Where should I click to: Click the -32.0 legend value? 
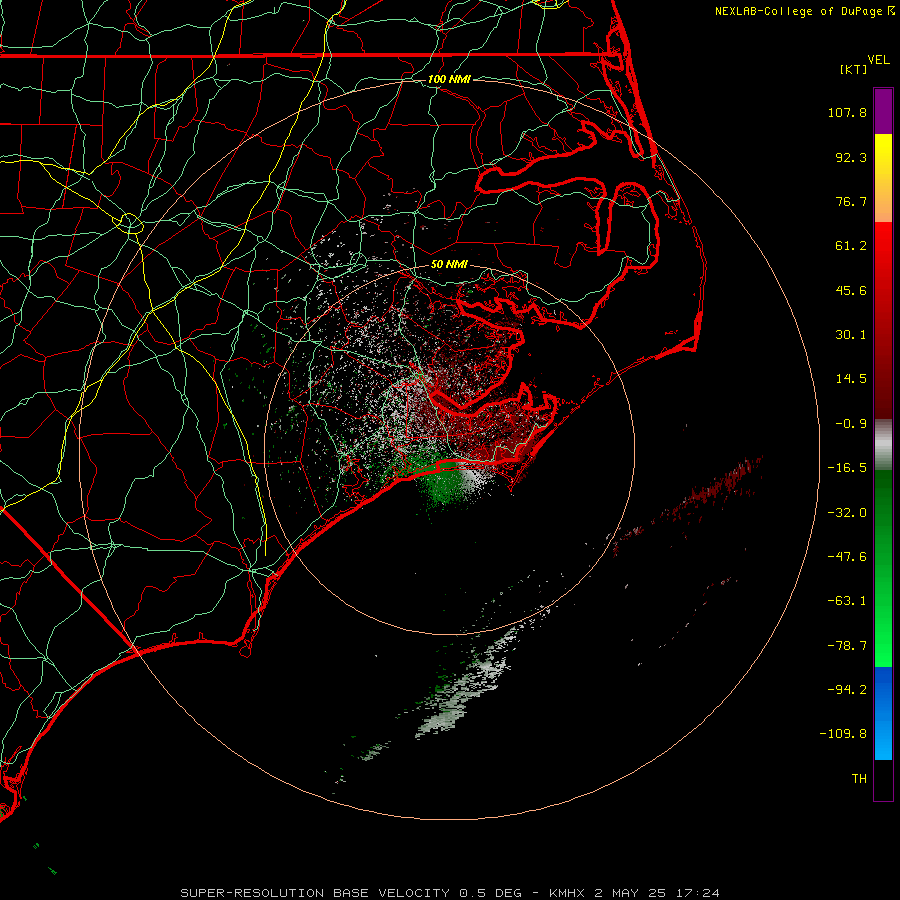click(x=847, y=513)
